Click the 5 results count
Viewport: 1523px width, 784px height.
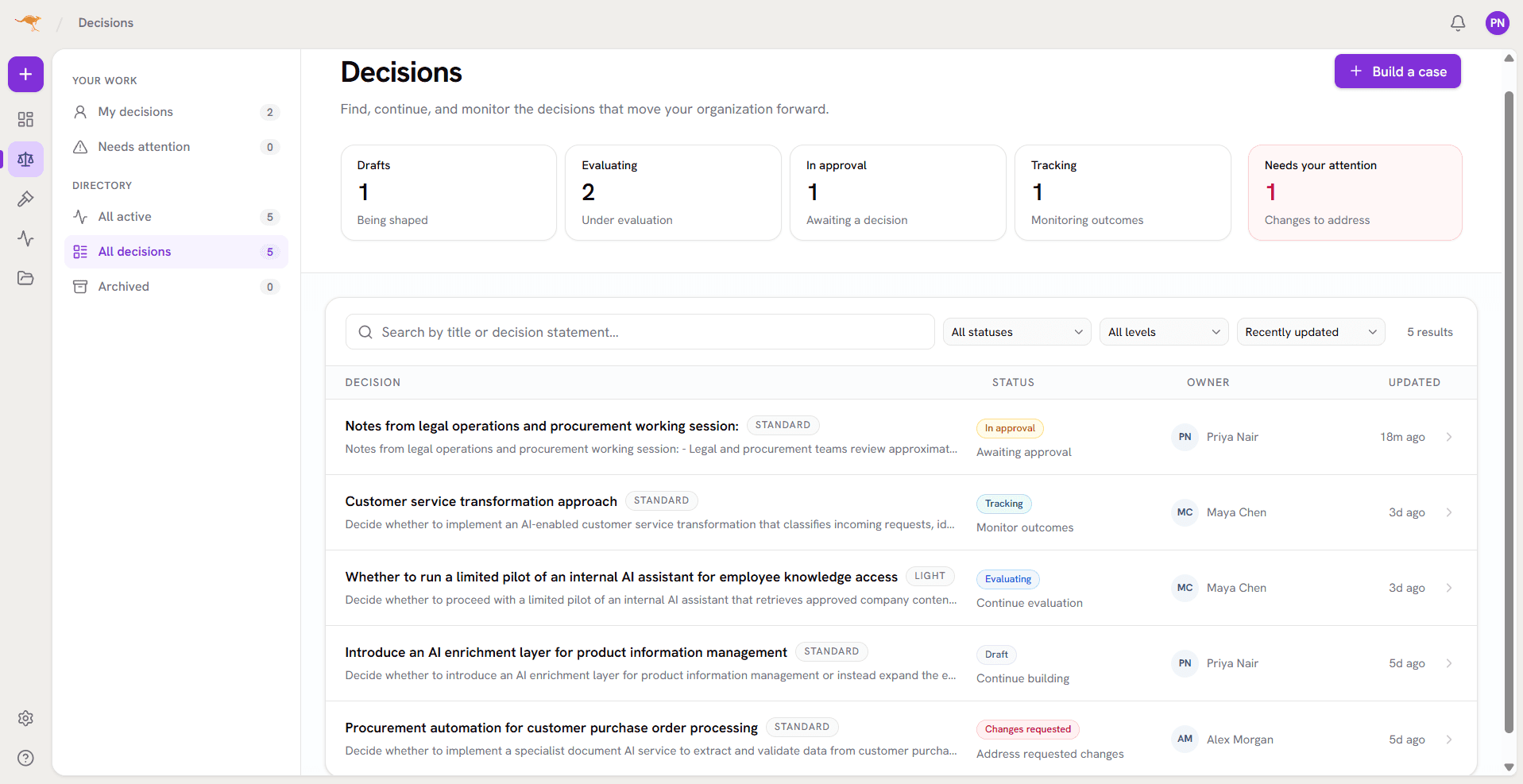point(1430,332)
